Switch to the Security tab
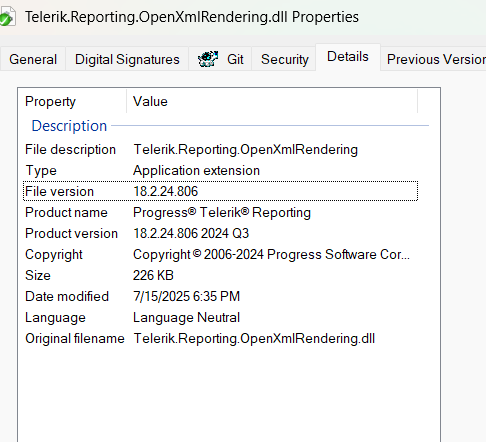Viewport: 486px width, 442px height. click(x=285, y=59)
